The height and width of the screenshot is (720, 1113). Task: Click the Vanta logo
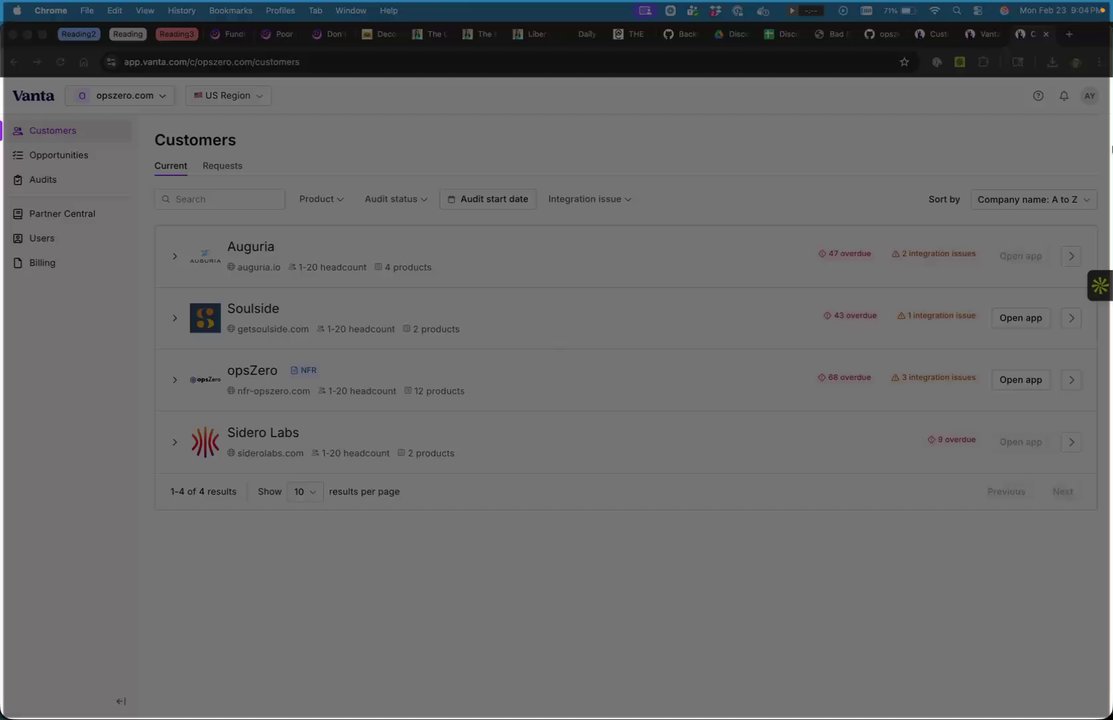(33, 96)
